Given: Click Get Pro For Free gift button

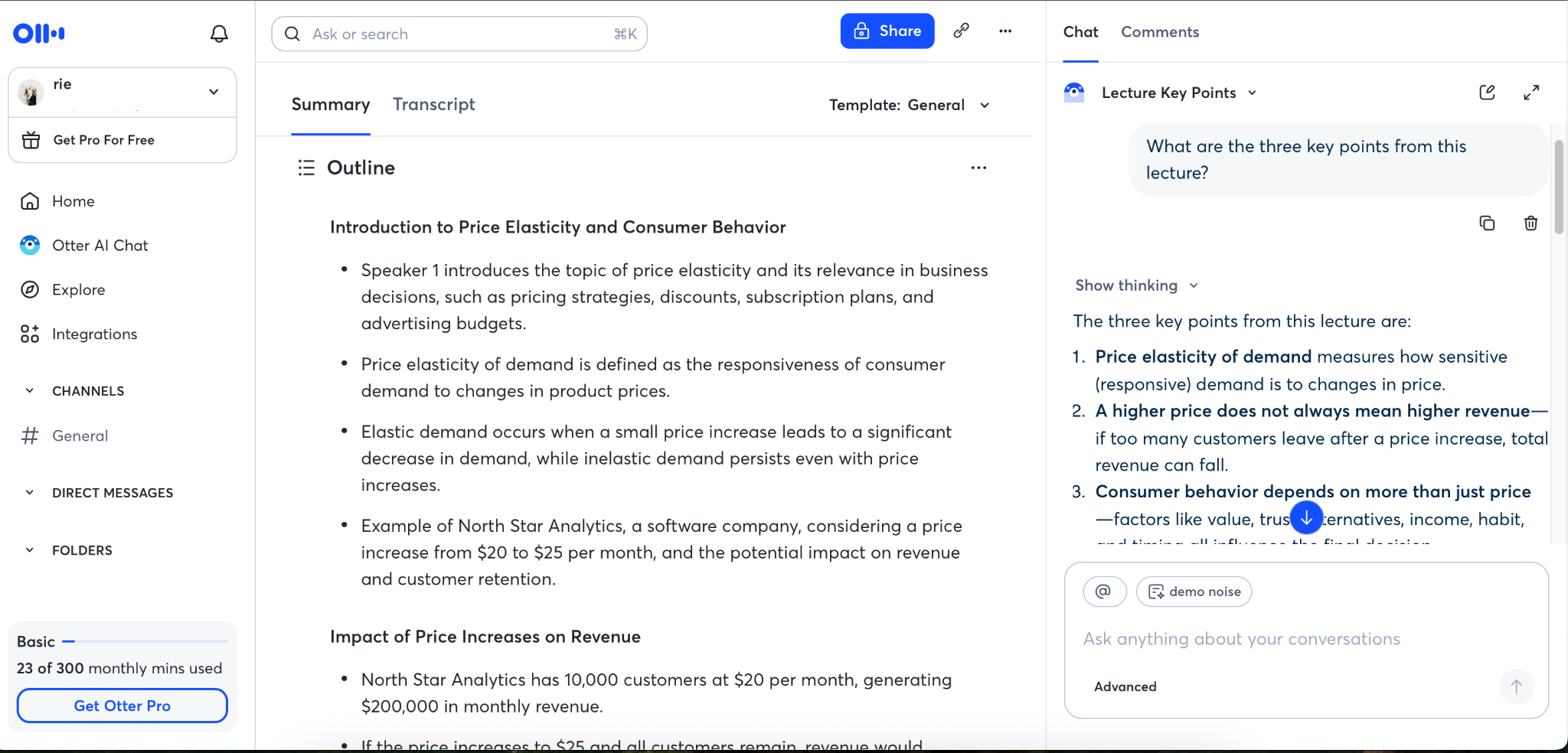Looking at the screenshot, I should [122, 140].
